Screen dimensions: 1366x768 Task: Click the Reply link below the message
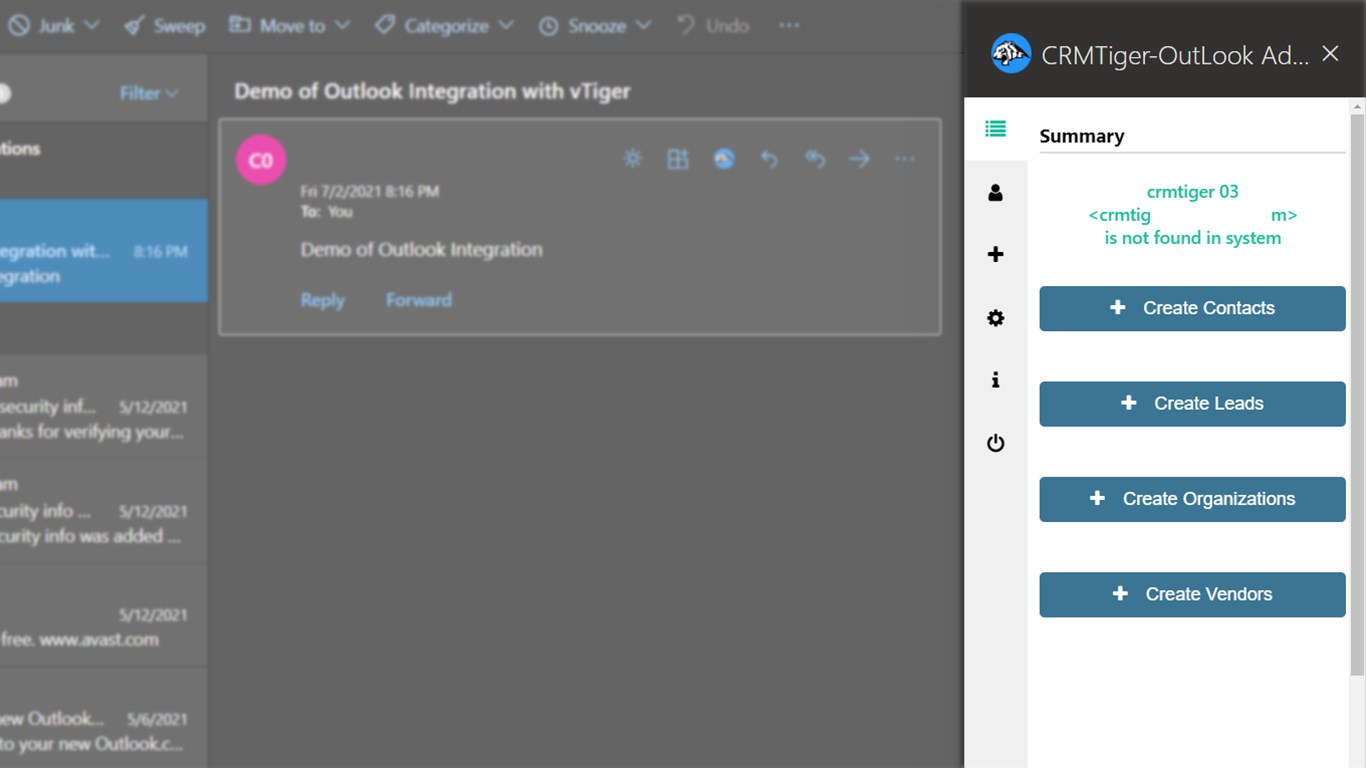pos(322,300)
